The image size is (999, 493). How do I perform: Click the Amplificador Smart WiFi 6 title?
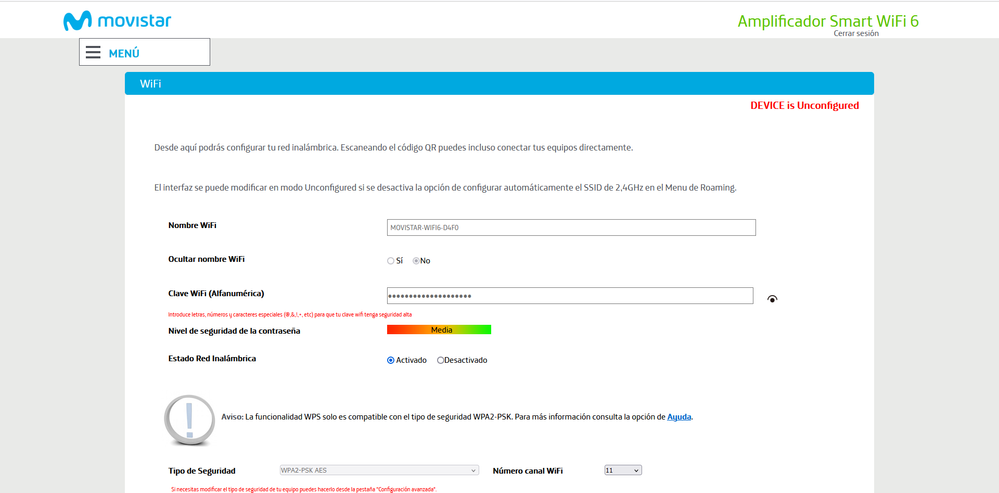point(827,21)
